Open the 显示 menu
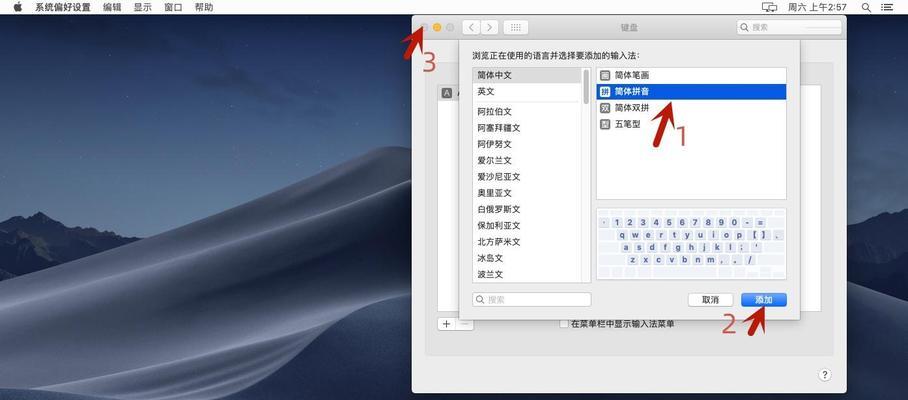This screenshot has width=908, height=400. coord(142,8)
